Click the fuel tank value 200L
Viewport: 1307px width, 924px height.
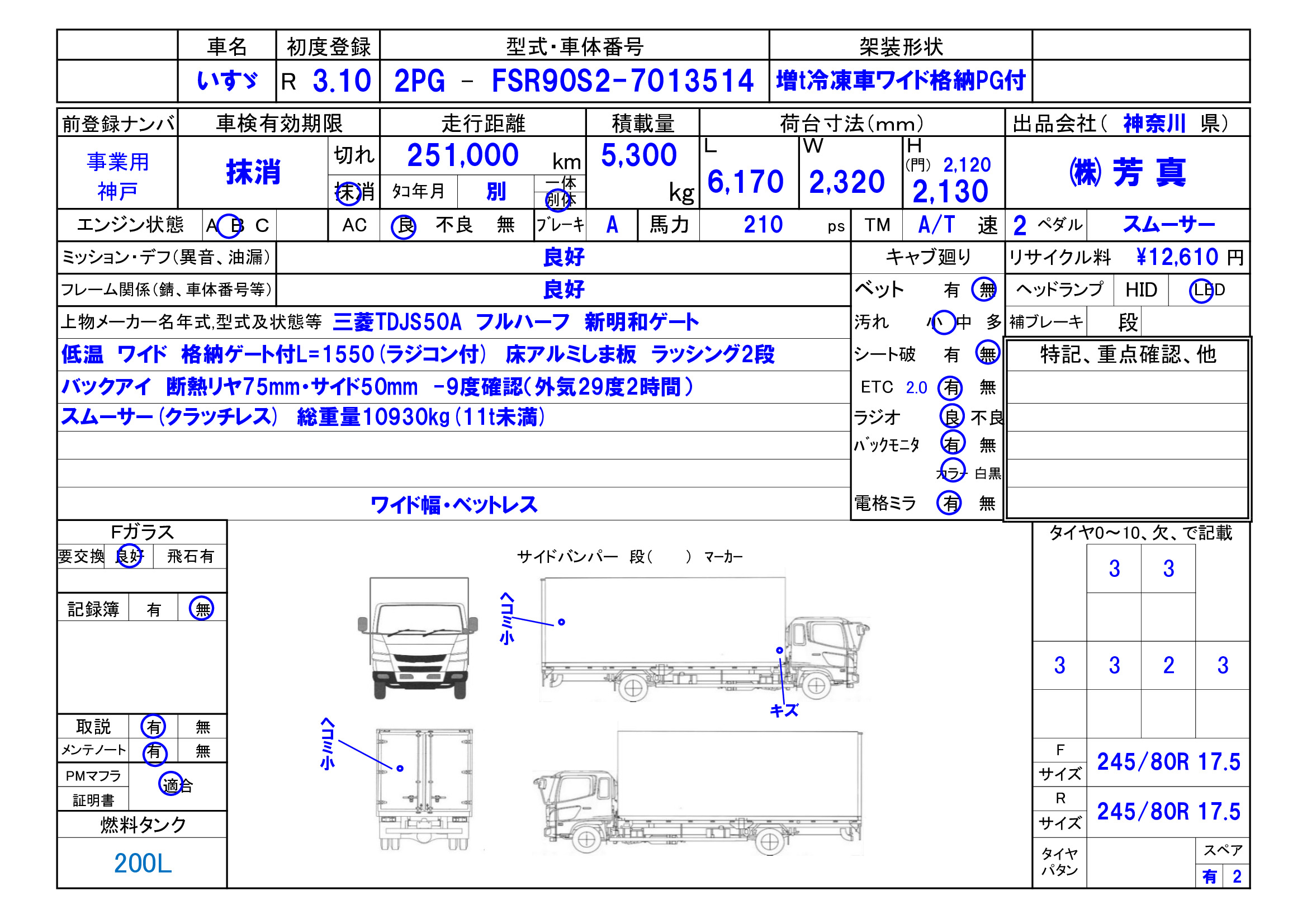point(143,864)
